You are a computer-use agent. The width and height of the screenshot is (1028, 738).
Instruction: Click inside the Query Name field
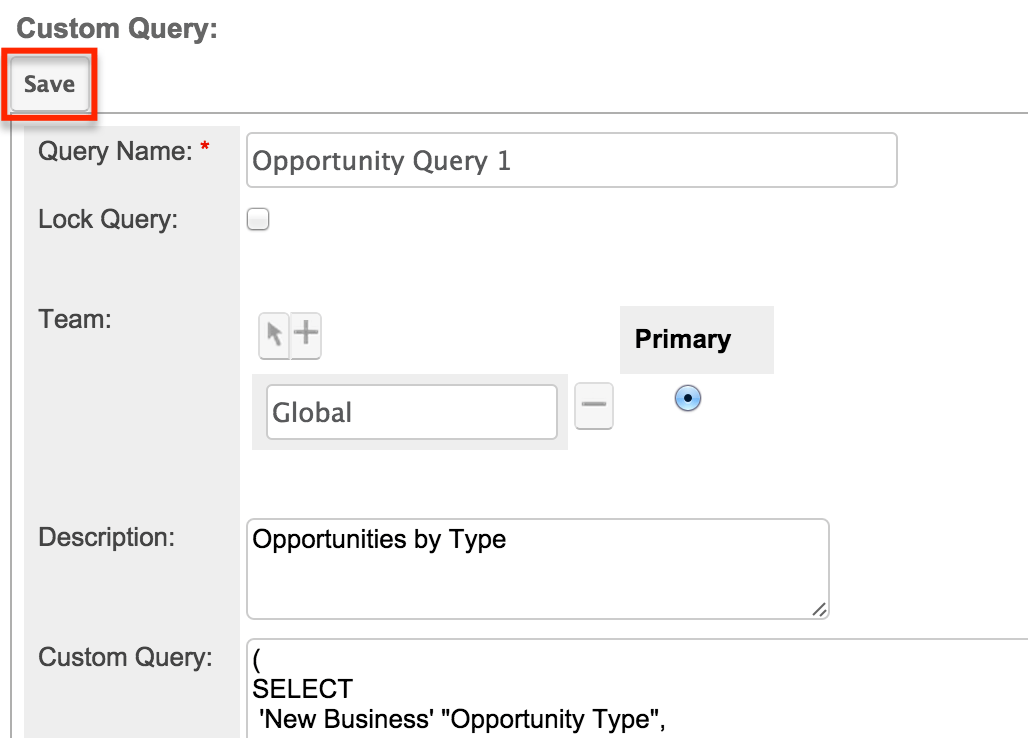point(570,160)
